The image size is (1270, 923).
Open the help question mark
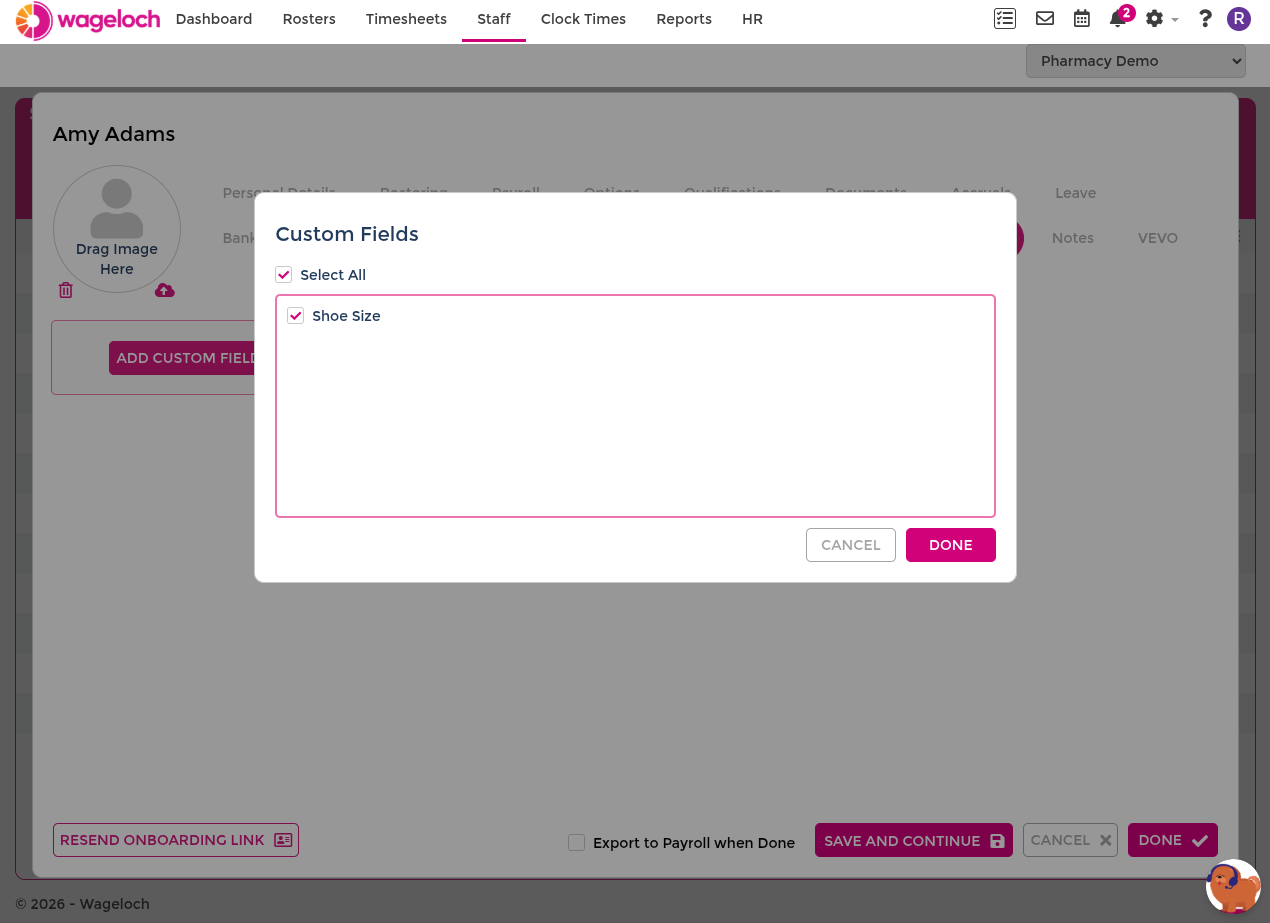tap(1205, 18)
